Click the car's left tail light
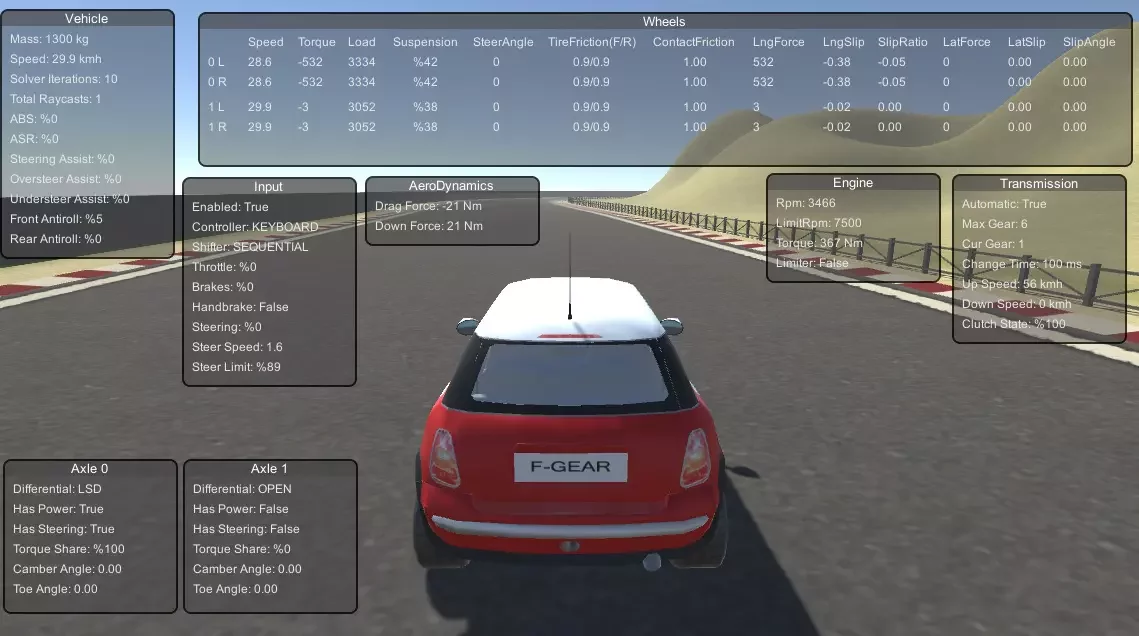Screen dimensions: 1139x636 click(x=445, y=457)
